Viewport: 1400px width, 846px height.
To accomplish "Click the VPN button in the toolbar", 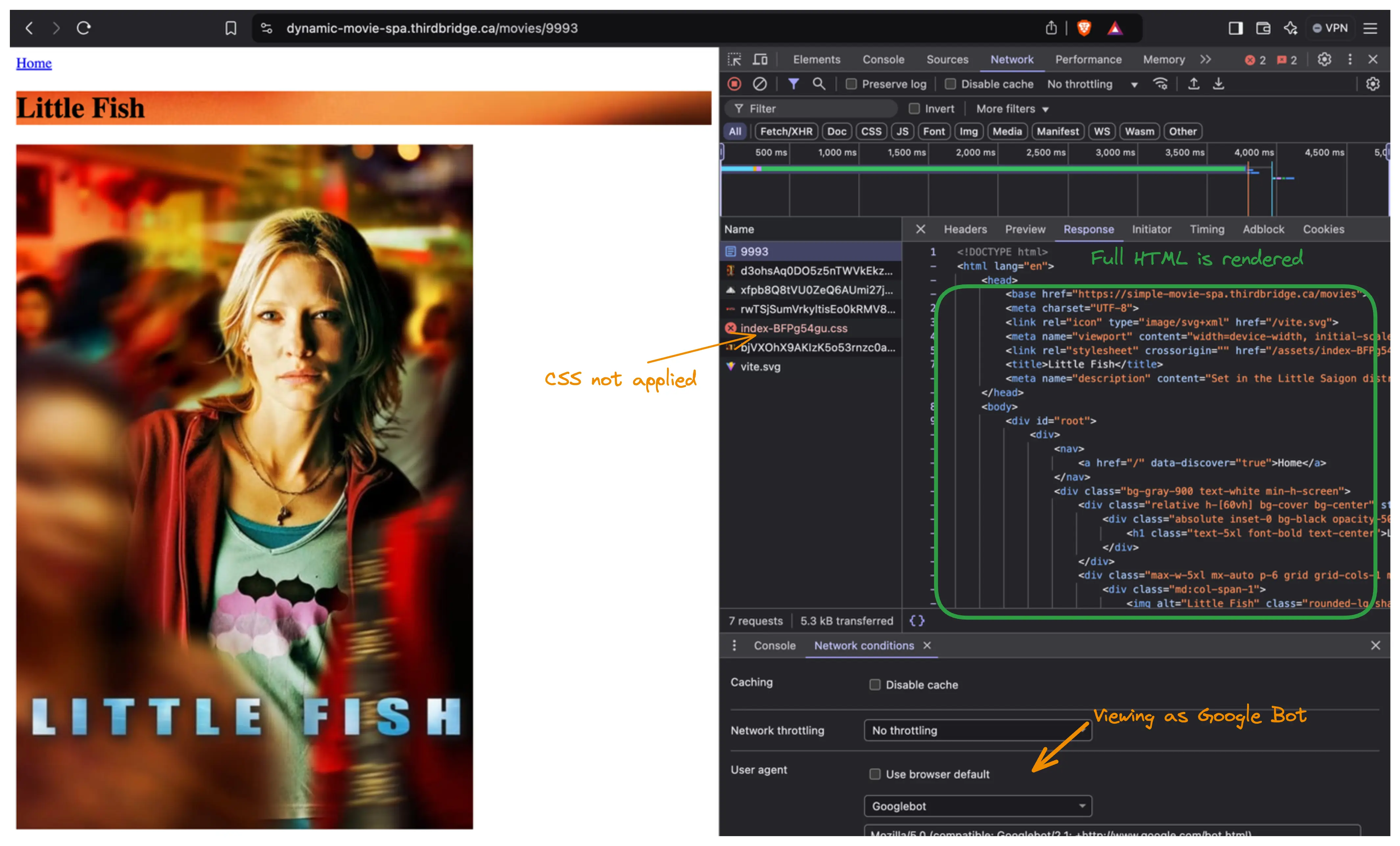I will pos(1330,28).
